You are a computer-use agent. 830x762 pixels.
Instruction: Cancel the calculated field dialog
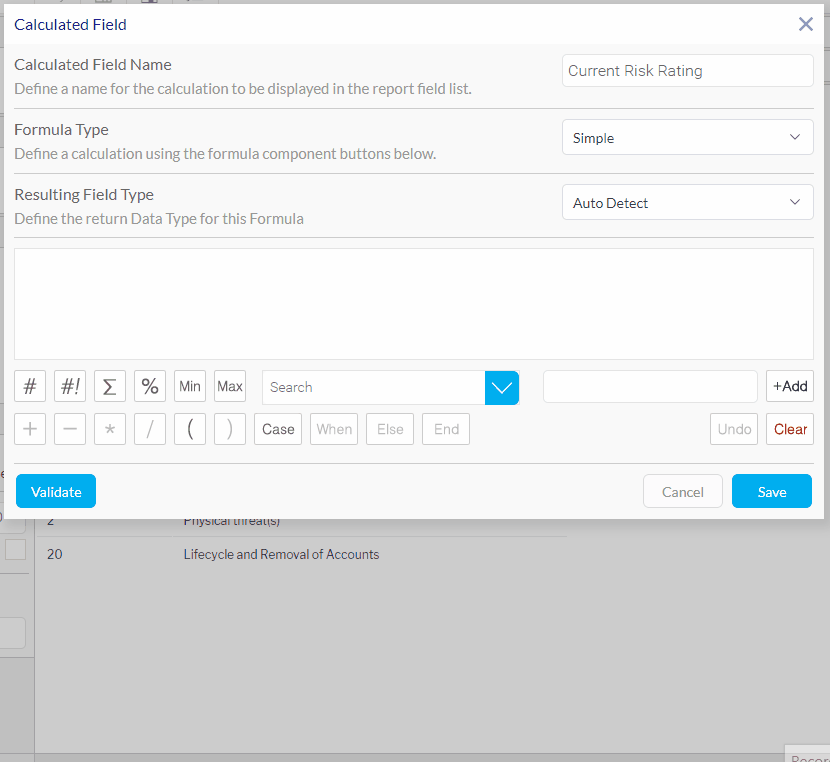tap(682, 492)
